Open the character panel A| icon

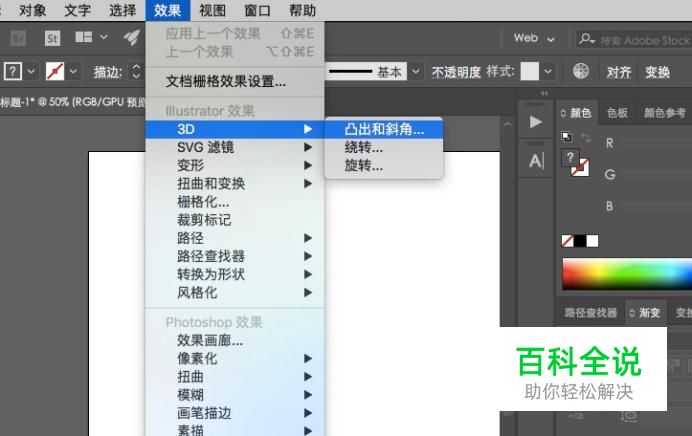click(x=537, y=161)
